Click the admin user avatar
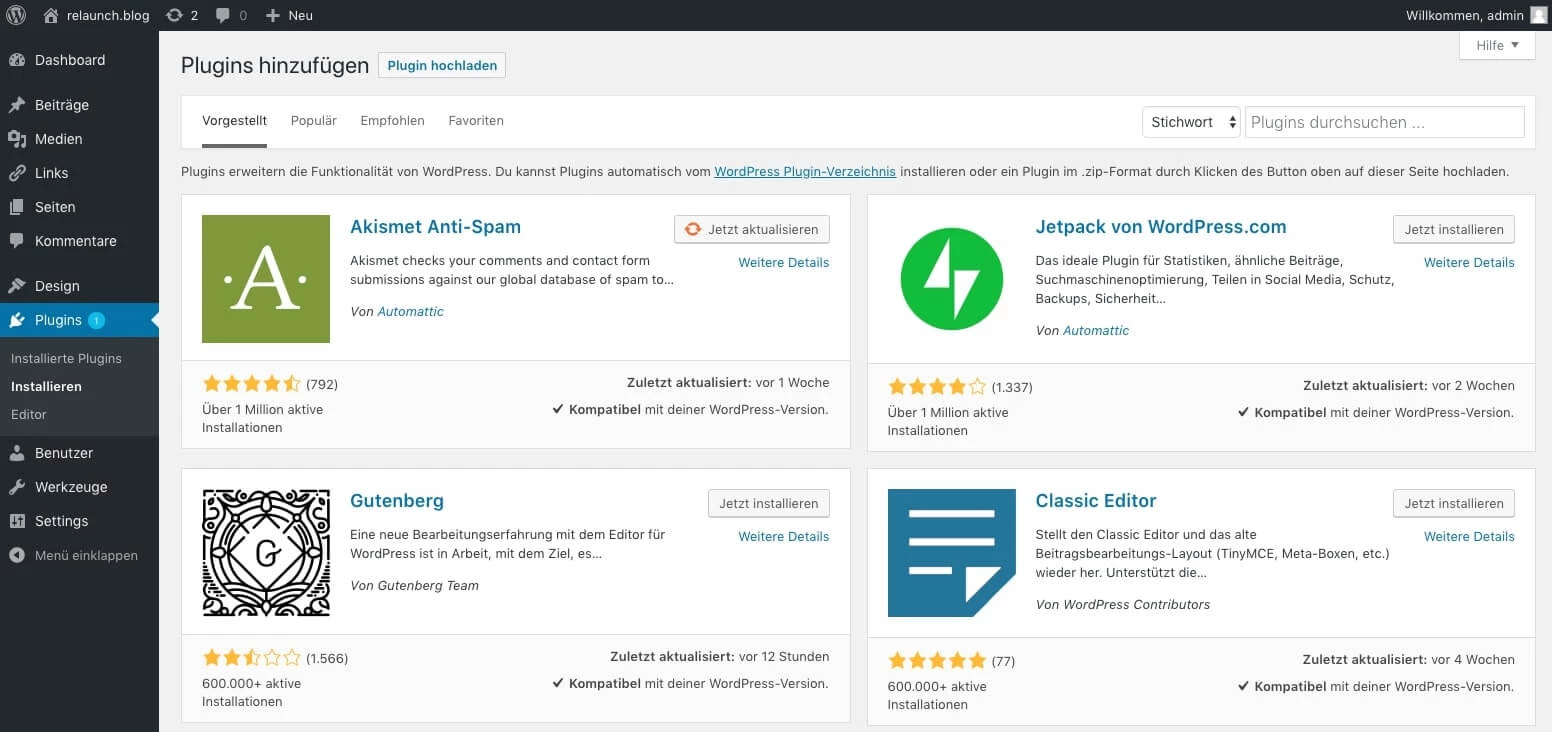This screenshot has height=732, width=1552. coord(1538,15)
